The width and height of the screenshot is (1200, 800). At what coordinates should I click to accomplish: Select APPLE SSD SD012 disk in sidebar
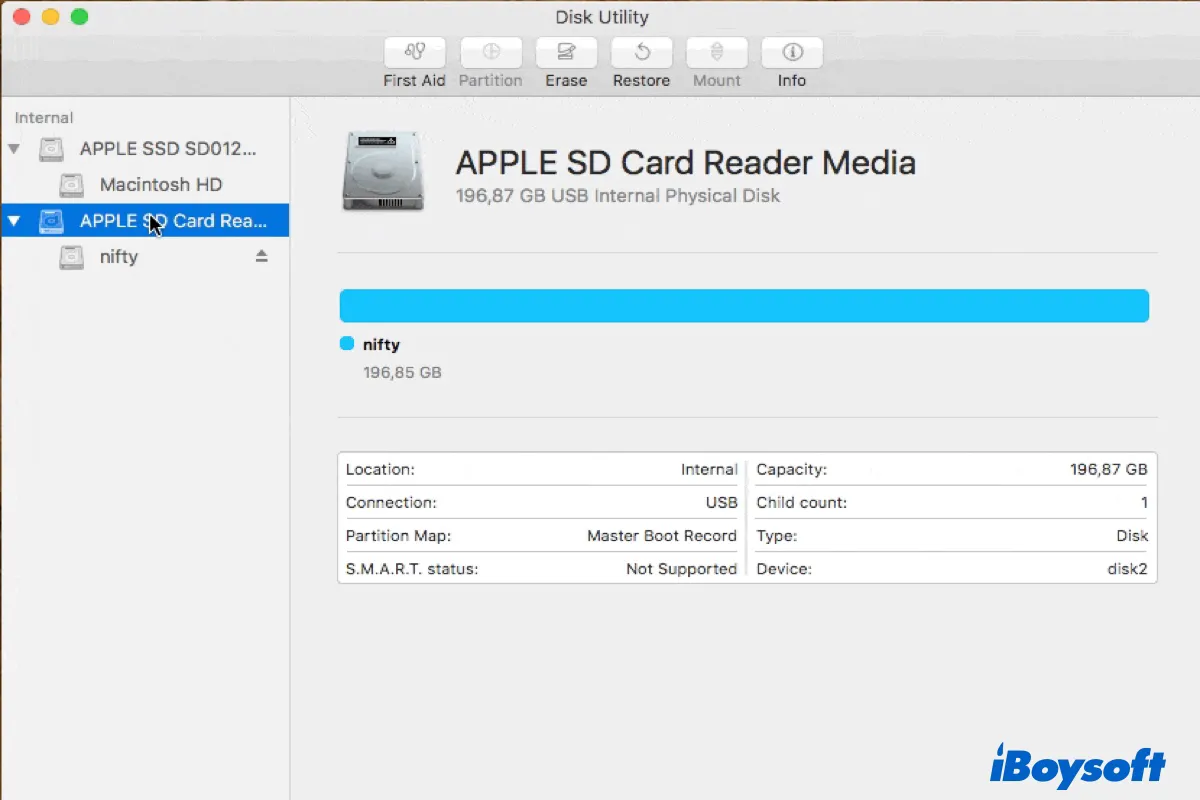tap(167, 149)
